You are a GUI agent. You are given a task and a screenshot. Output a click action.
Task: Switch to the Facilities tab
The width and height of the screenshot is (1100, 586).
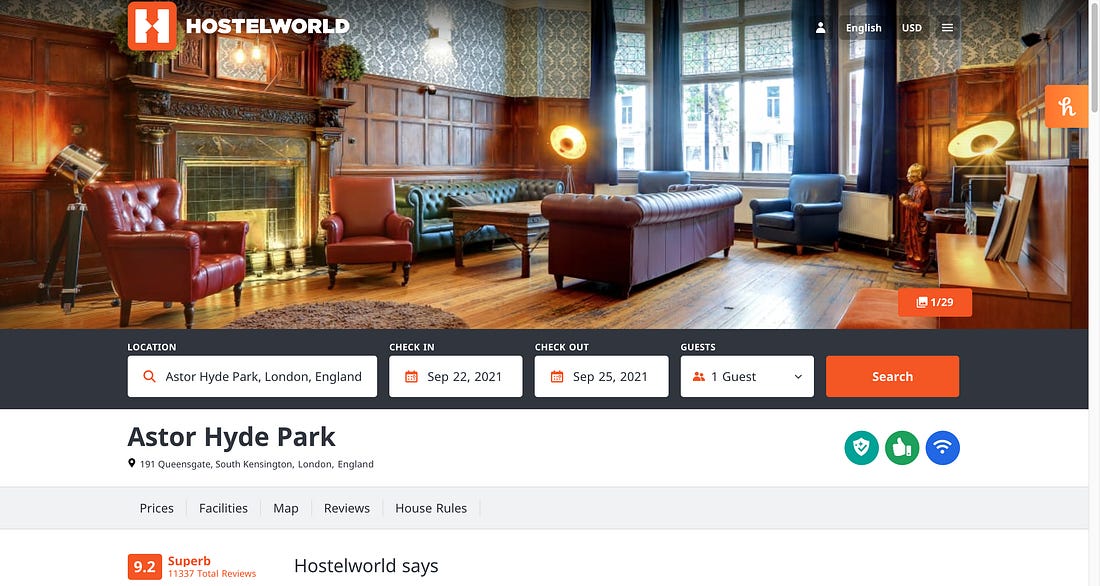(x=223, y=508)
